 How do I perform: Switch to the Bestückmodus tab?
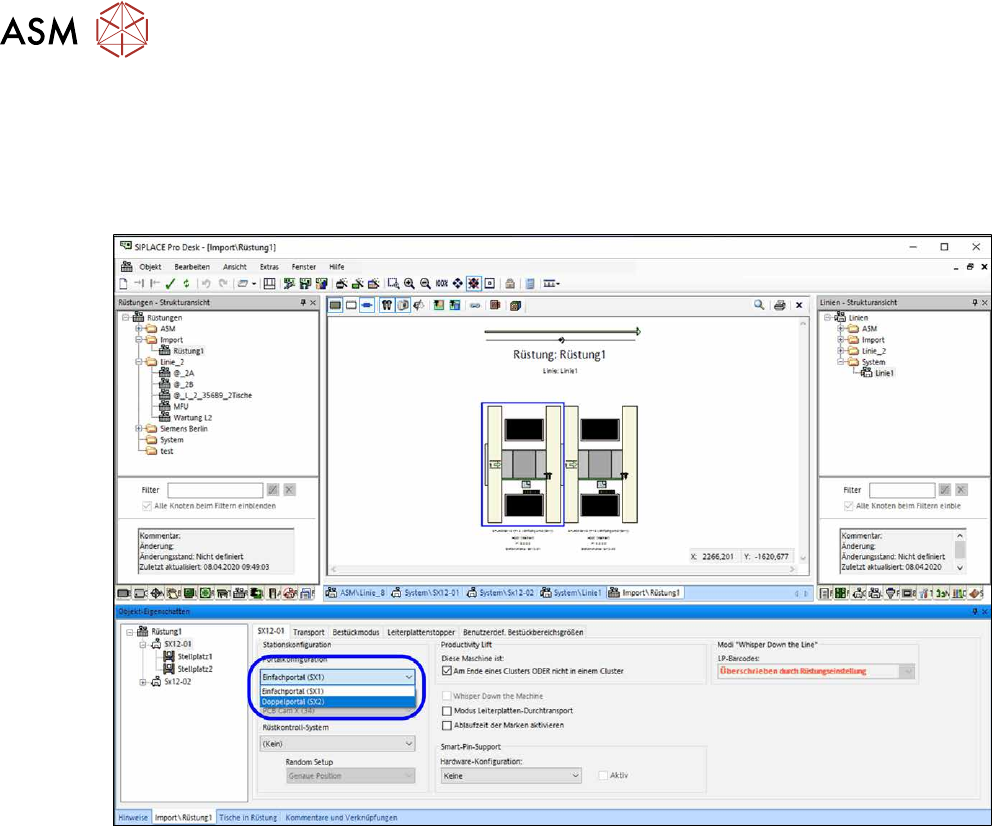coord(356,632)
